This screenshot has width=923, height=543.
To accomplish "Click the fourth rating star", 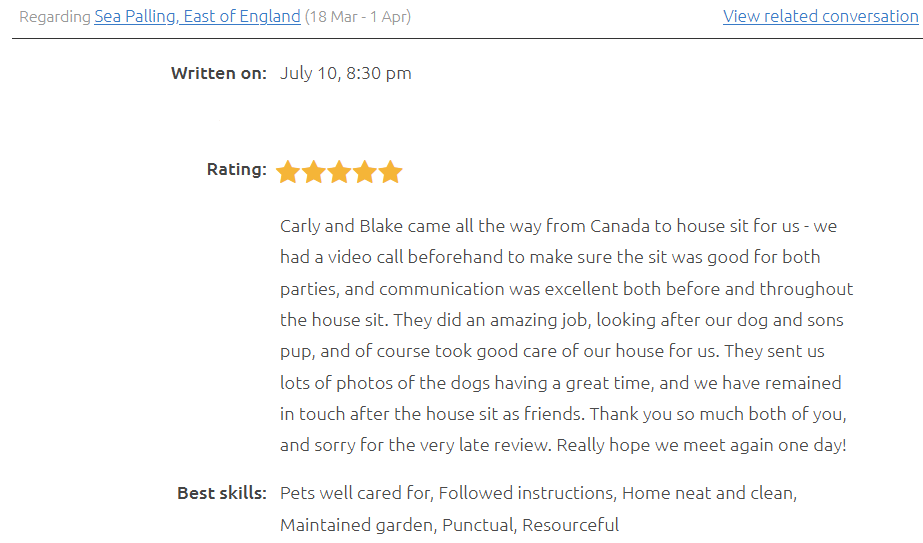I will [x=365, y=172].
